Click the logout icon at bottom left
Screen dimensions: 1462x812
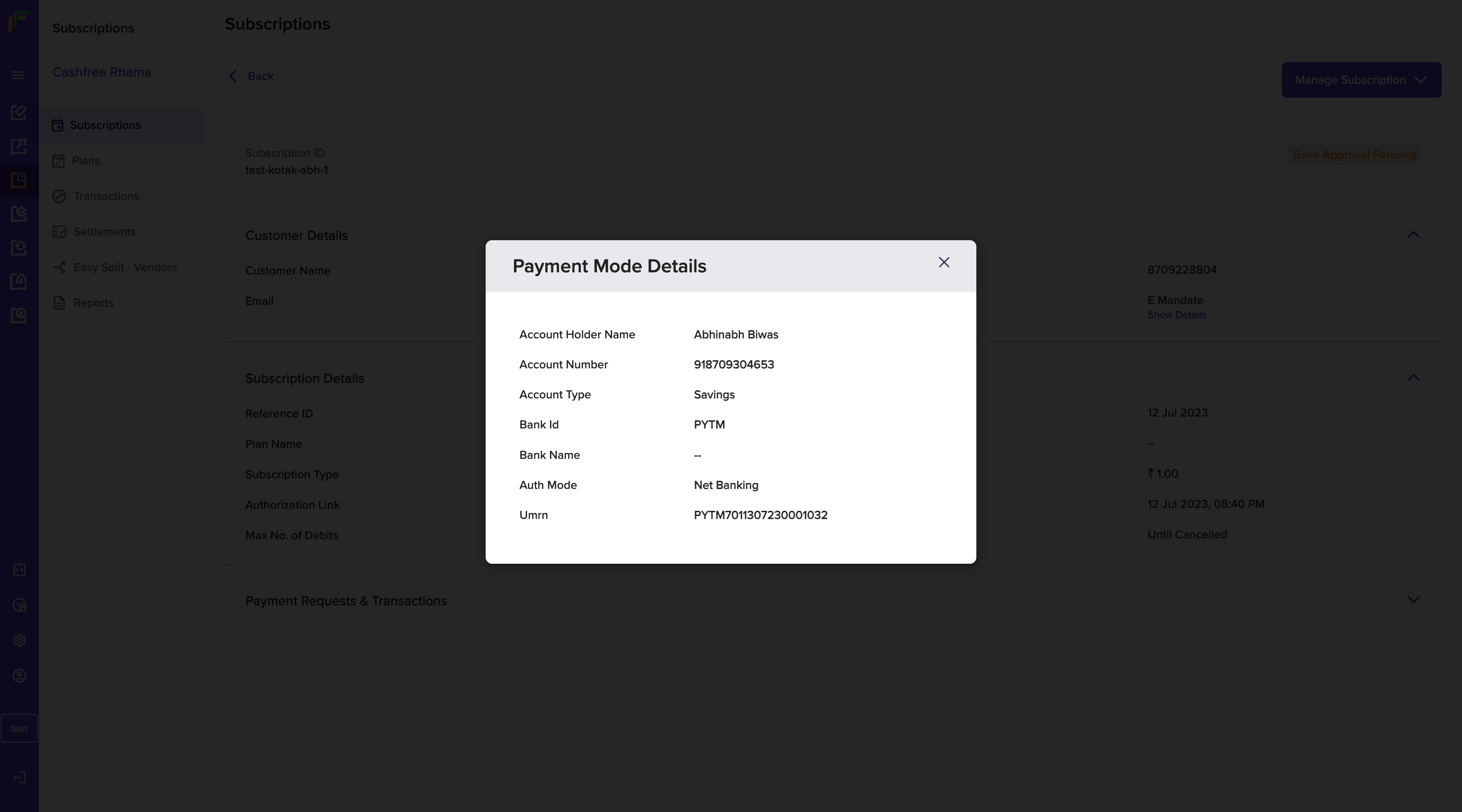click(x=19, y=777)
